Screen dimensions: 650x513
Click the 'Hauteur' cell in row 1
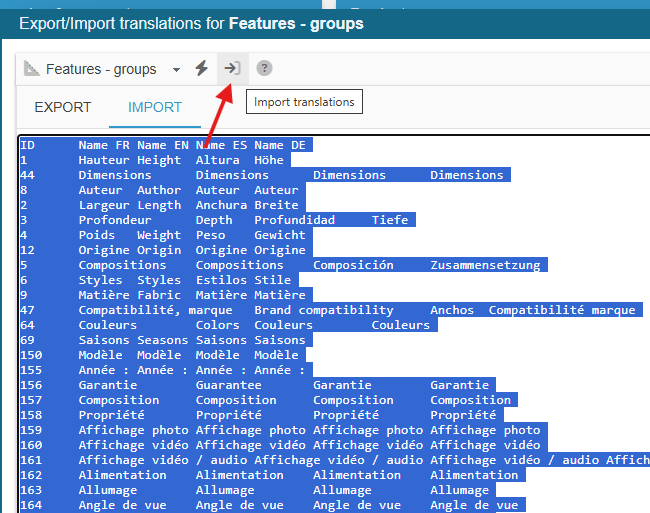pos(104,160)
